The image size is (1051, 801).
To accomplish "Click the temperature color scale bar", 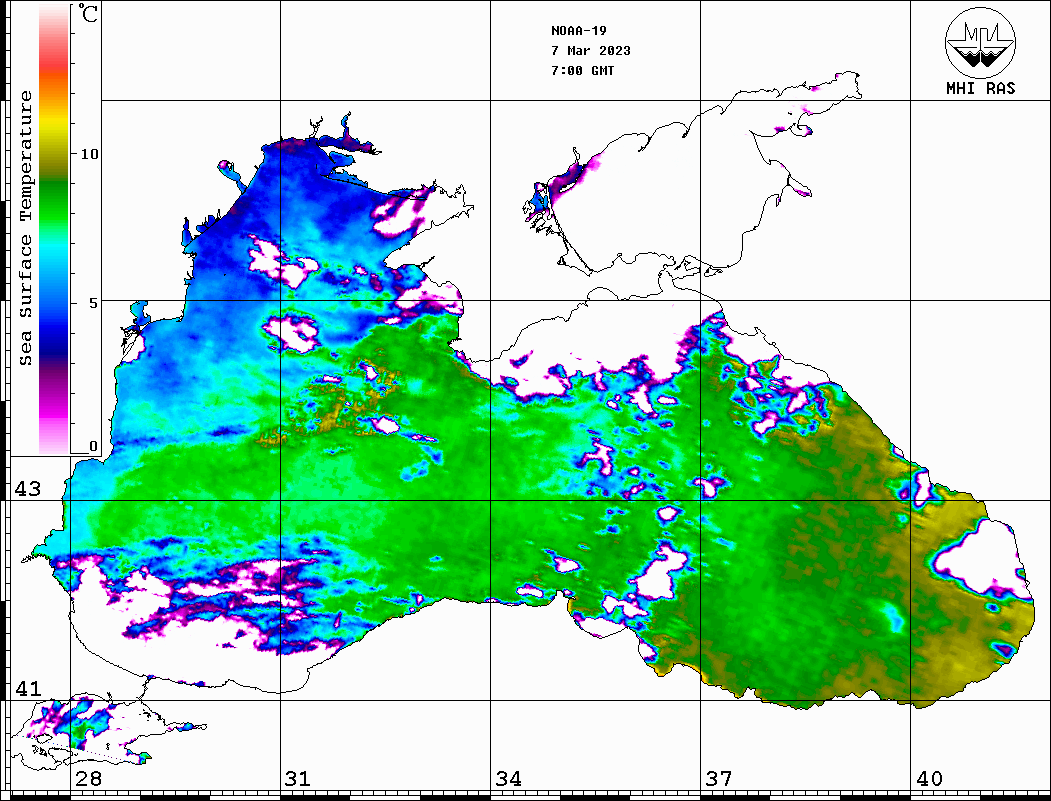I will 54,229.
